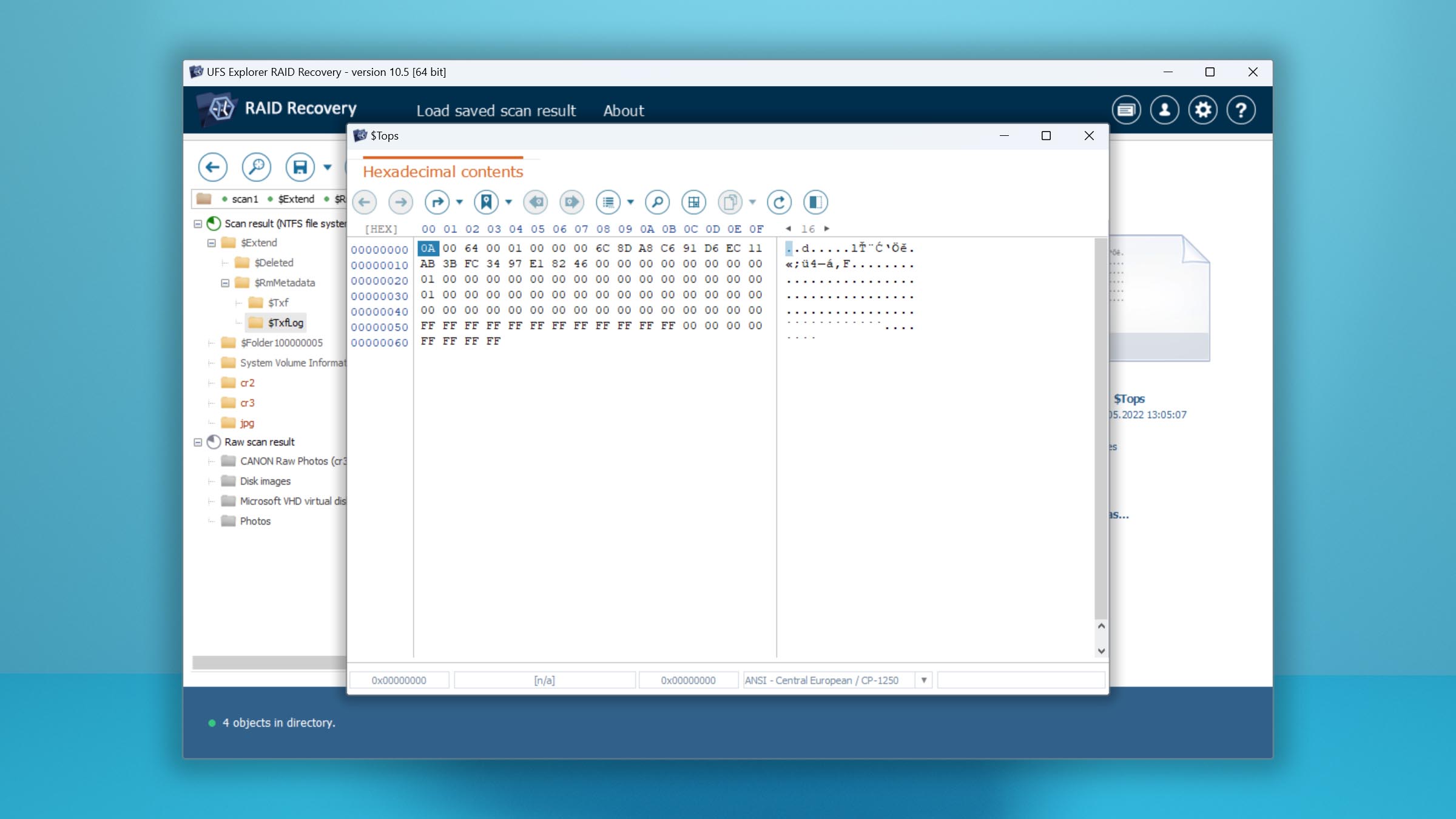Close the $Tops hex viewer window
Image resolution: width=1456 pixels, height=819 pixels.
pyautogui.click(x=1089, y=136)
